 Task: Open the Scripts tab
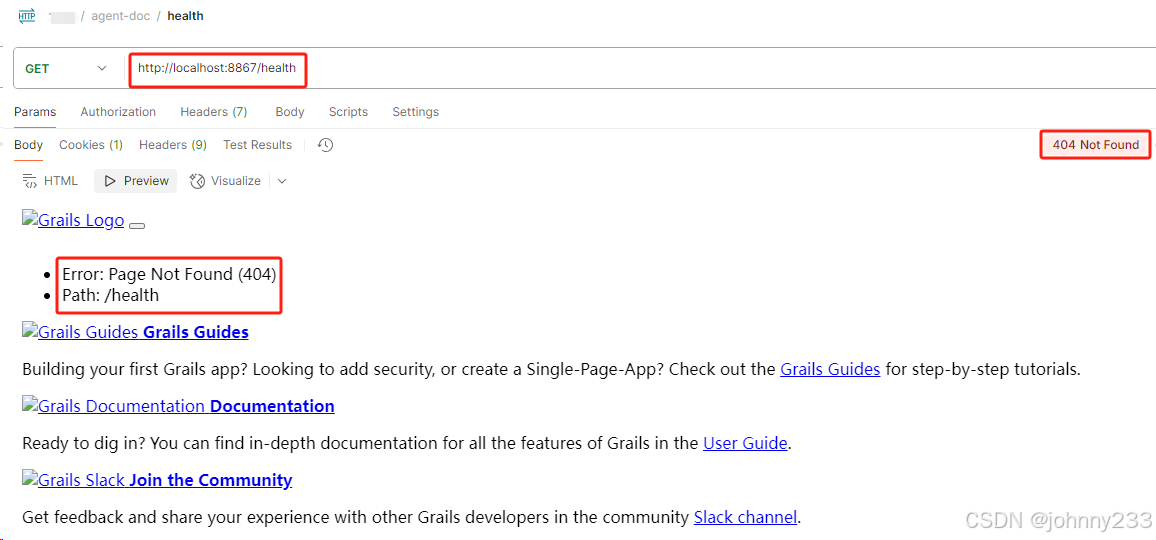click(348, 112)
